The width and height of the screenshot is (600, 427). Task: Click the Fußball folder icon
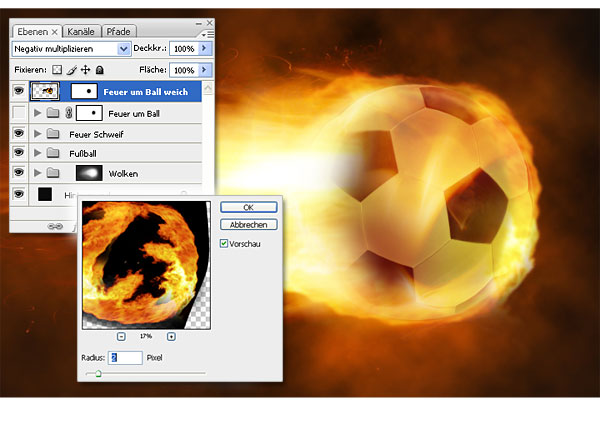click(53, 153)
